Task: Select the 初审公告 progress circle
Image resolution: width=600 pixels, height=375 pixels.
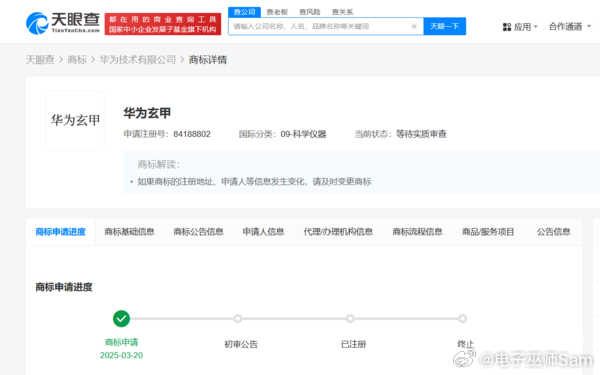Action: (238, 318)
